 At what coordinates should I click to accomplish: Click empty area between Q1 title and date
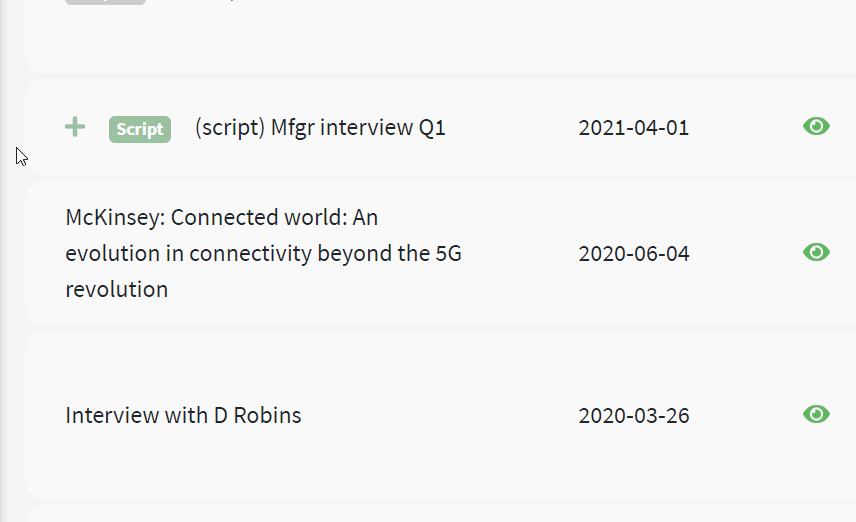[x=510, y=128]
